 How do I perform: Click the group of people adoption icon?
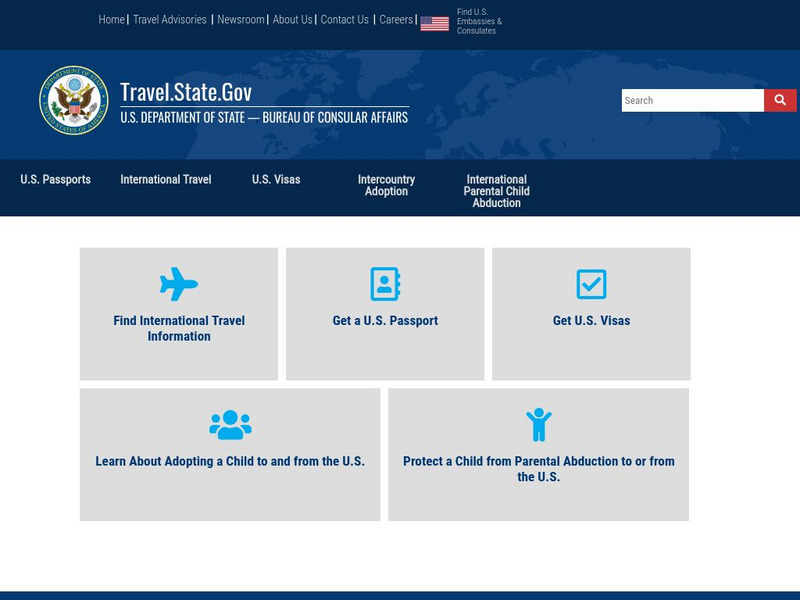click(230, 424)
